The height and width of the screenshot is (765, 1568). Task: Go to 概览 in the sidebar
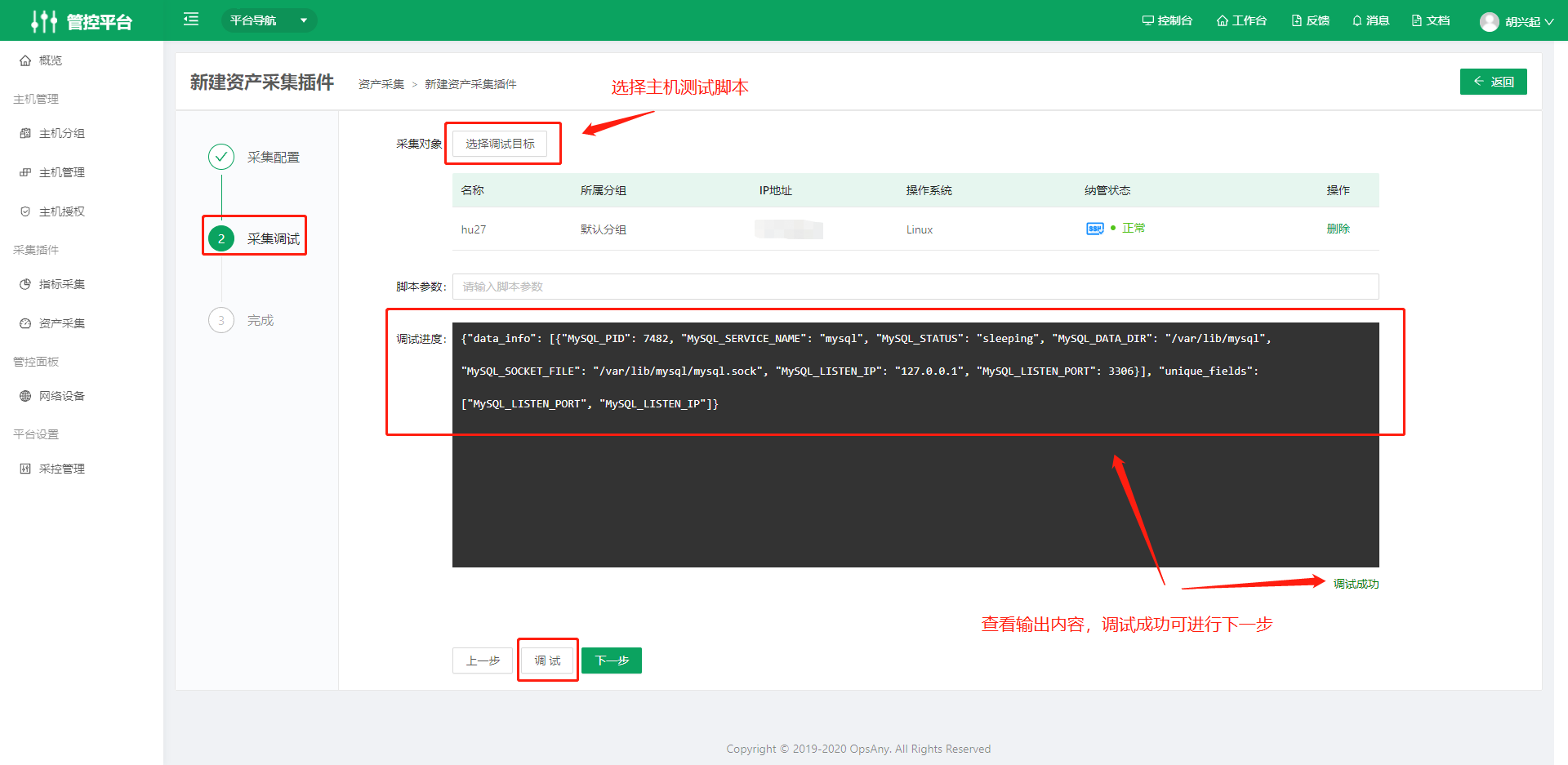(x=51, y=60)
